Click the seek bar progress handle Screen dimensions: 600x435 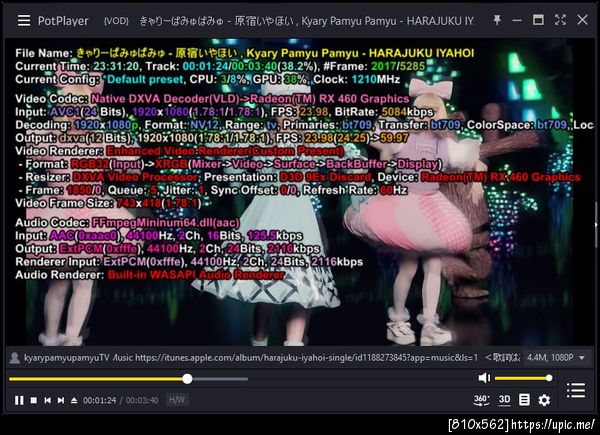coord(187,379)
